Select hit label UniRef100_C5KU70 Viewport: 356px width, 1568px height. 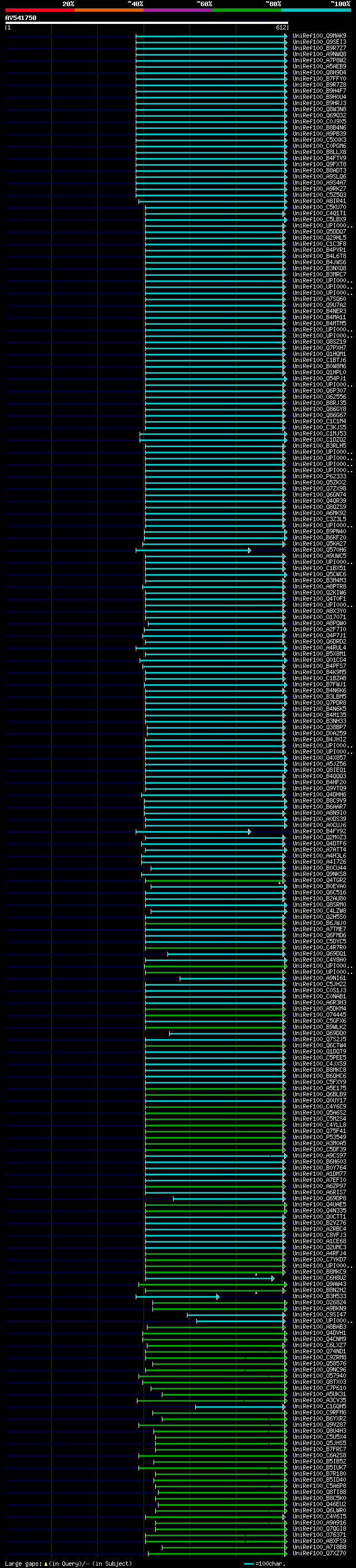click(x=319, y=207)
